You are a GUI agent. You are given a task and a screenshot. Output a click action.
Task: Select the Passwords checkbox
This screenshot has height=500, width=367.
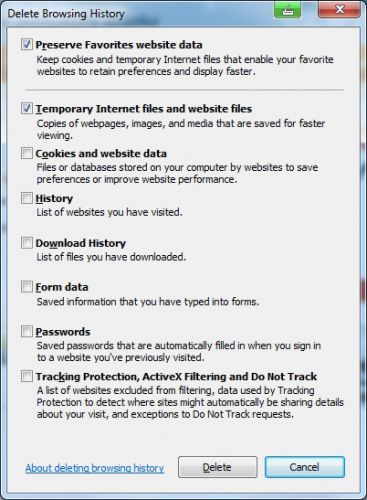click(x=27, y=331)
